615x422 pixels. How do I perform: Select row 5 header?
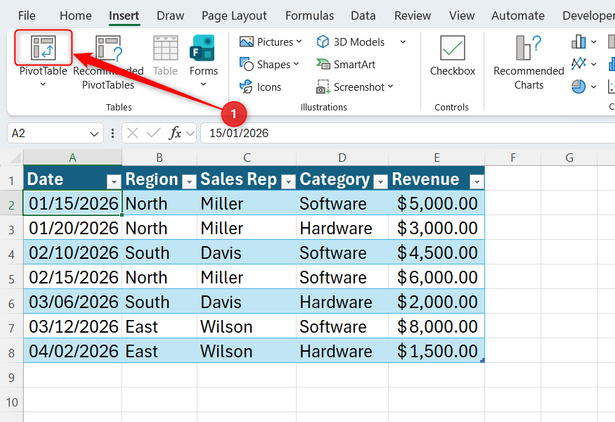(11, 278)
